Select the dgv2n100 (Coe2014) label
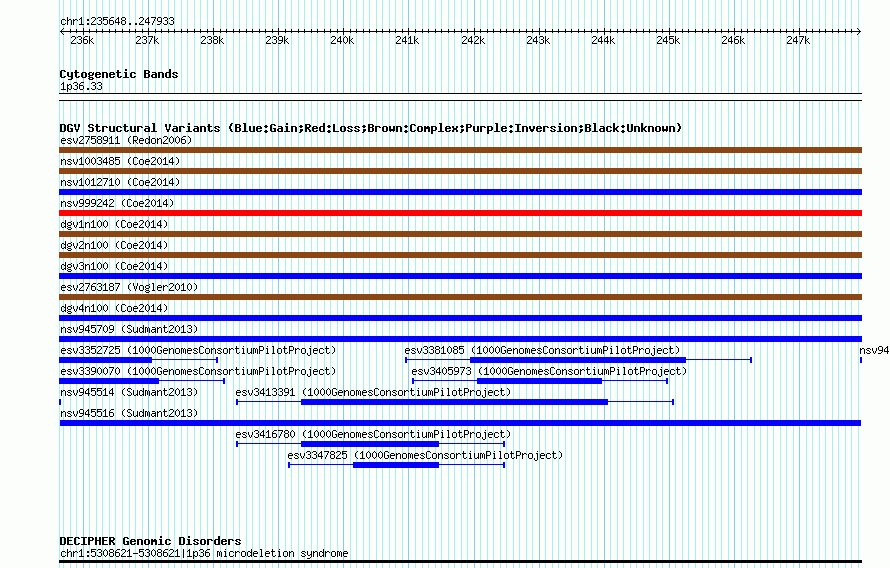890x568 pixels. click(x=114, y=245)
